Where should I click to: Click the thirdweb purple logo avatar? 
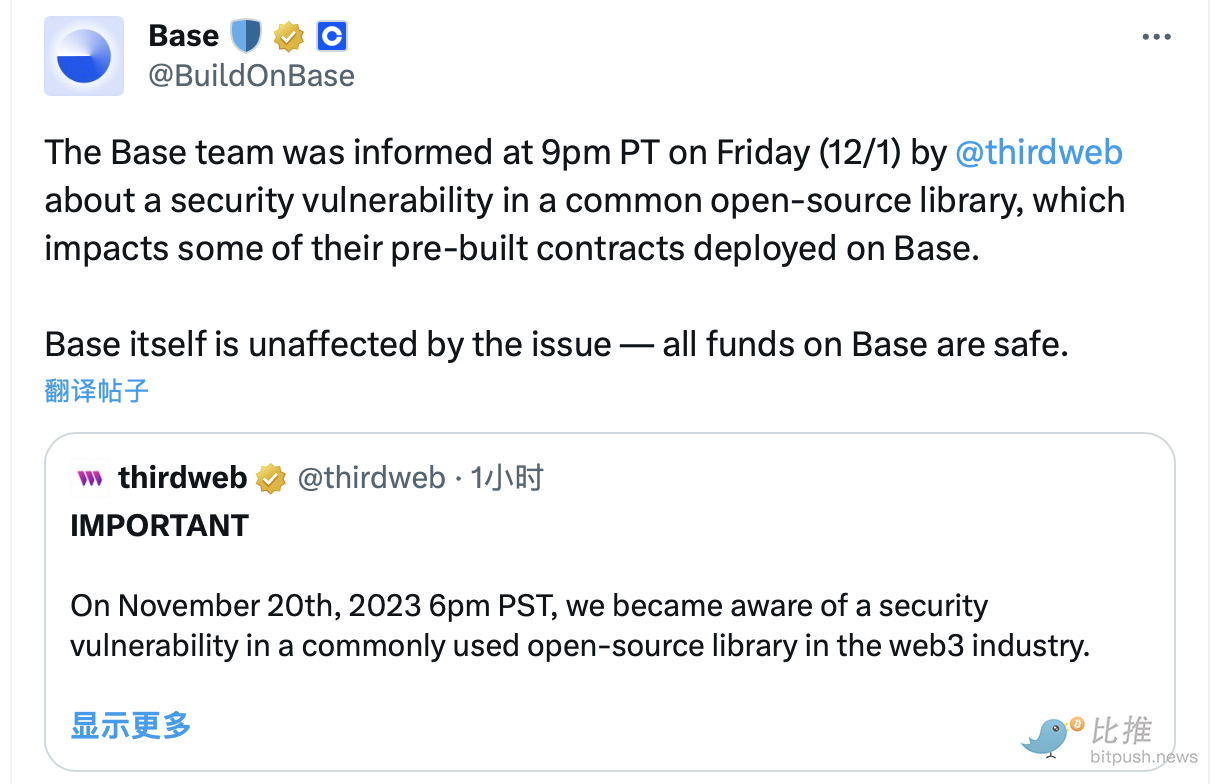click(90, 478)
